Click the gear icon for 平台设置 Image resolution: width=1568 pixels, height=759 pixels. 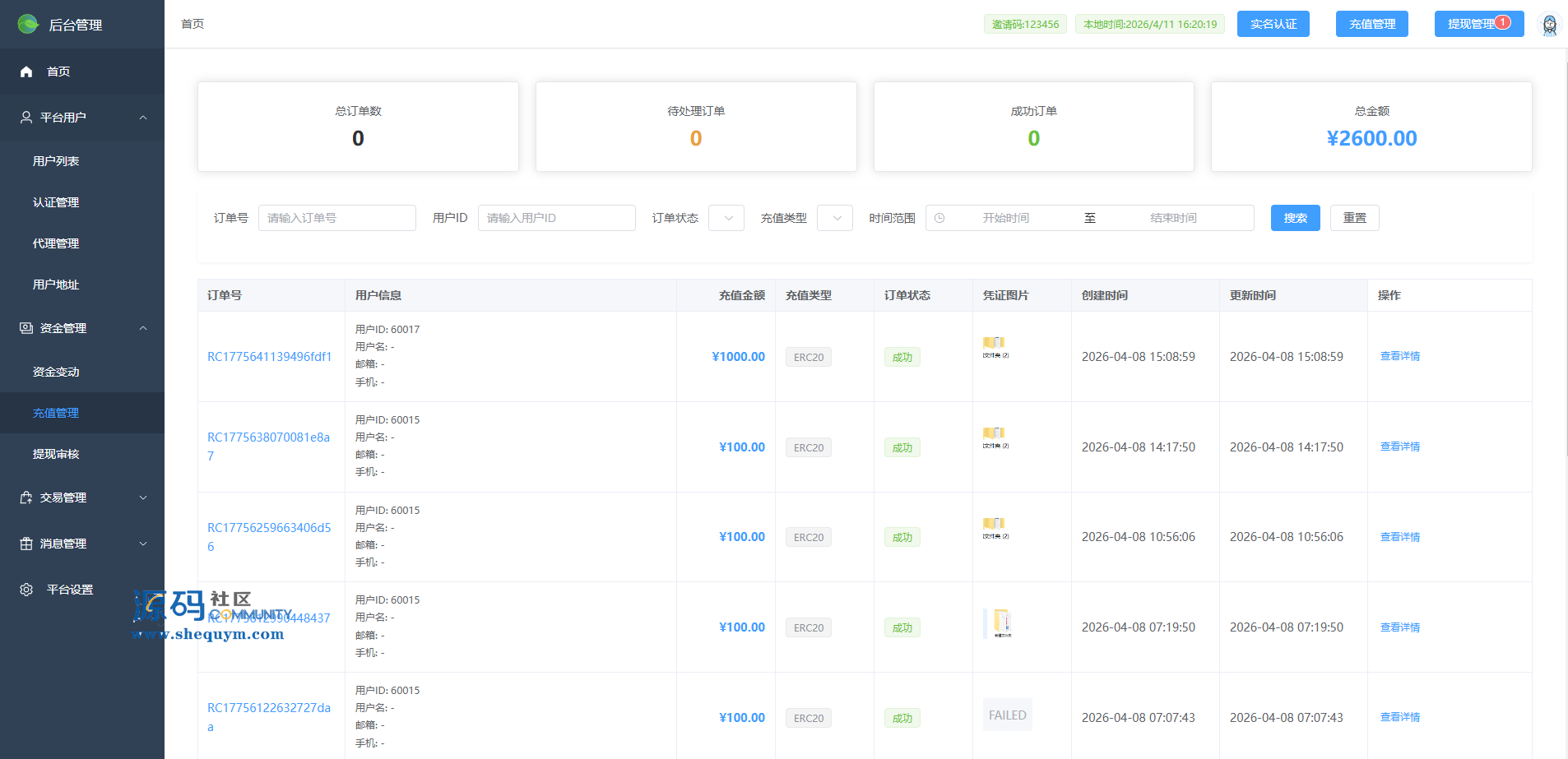coord(26,590)
